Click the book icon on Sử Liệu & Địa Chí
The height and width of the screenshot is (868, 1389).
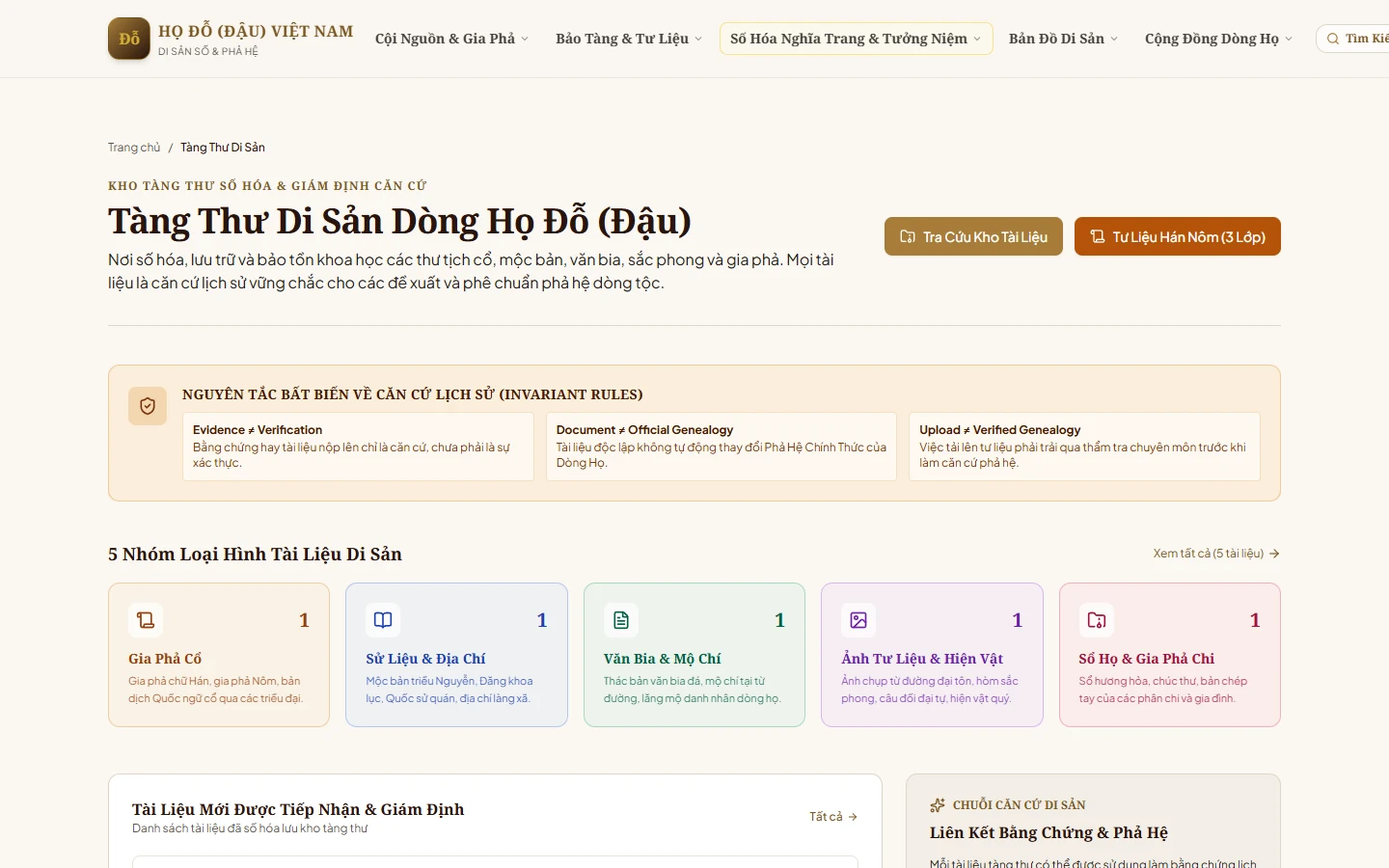click(x=383, y=620)
